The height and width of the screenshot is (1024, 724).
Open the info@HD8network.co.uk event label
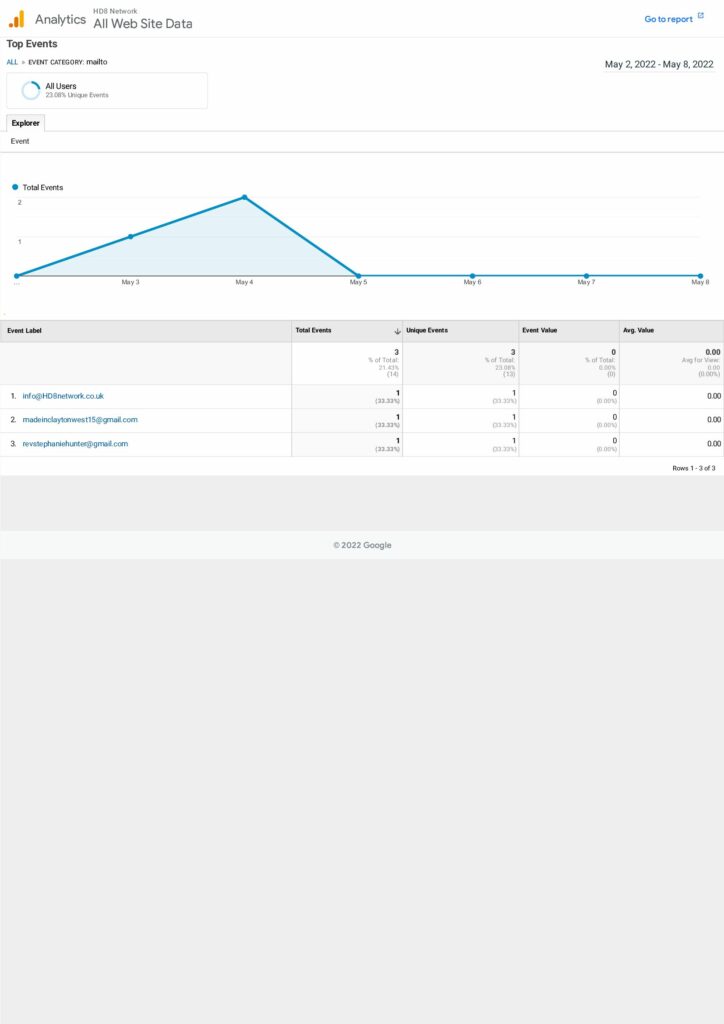[63, 396]
